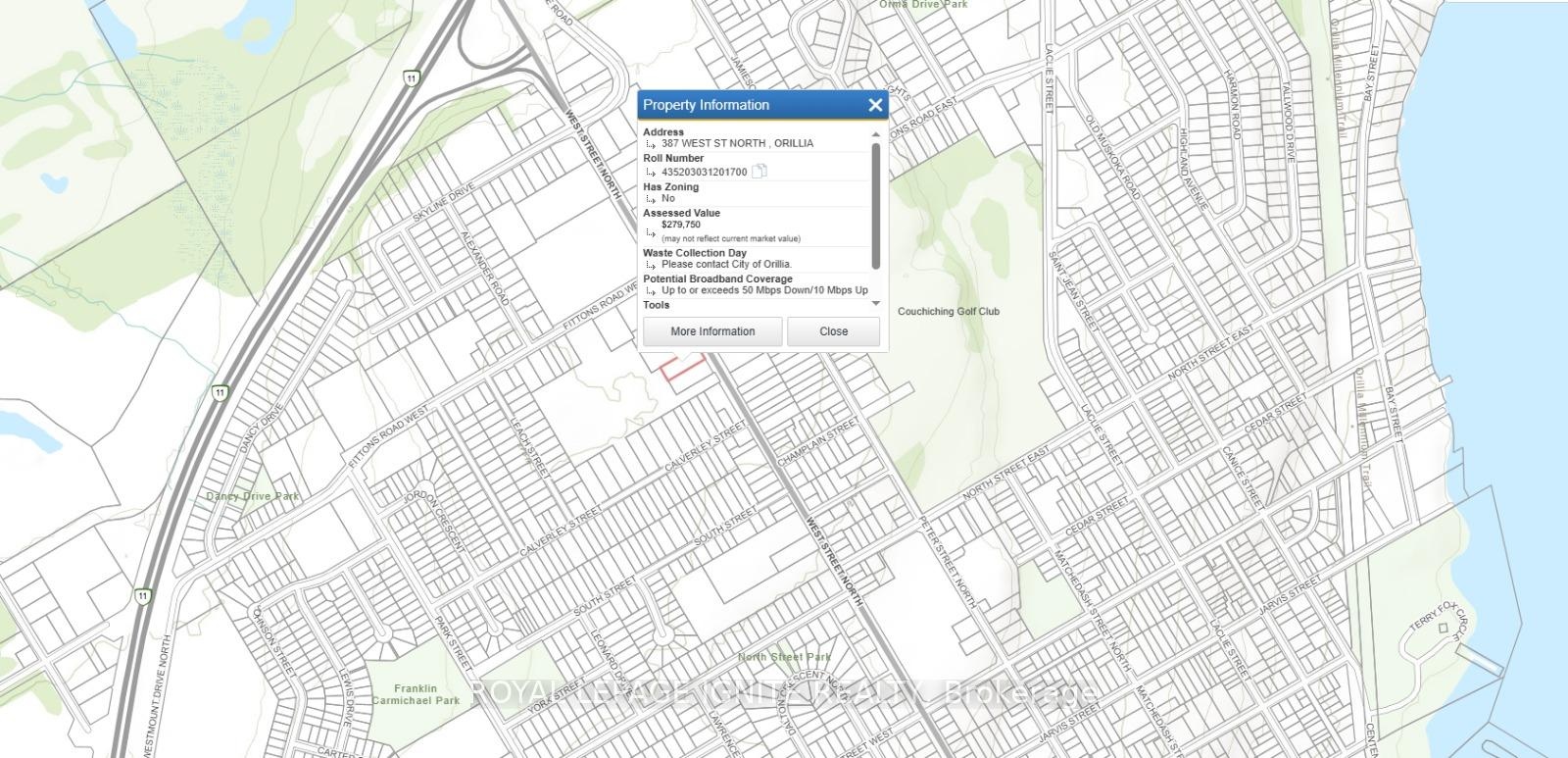Screen dimensions: 1568x758
Task: Open More Information for the property
Action: pos(712,331)
